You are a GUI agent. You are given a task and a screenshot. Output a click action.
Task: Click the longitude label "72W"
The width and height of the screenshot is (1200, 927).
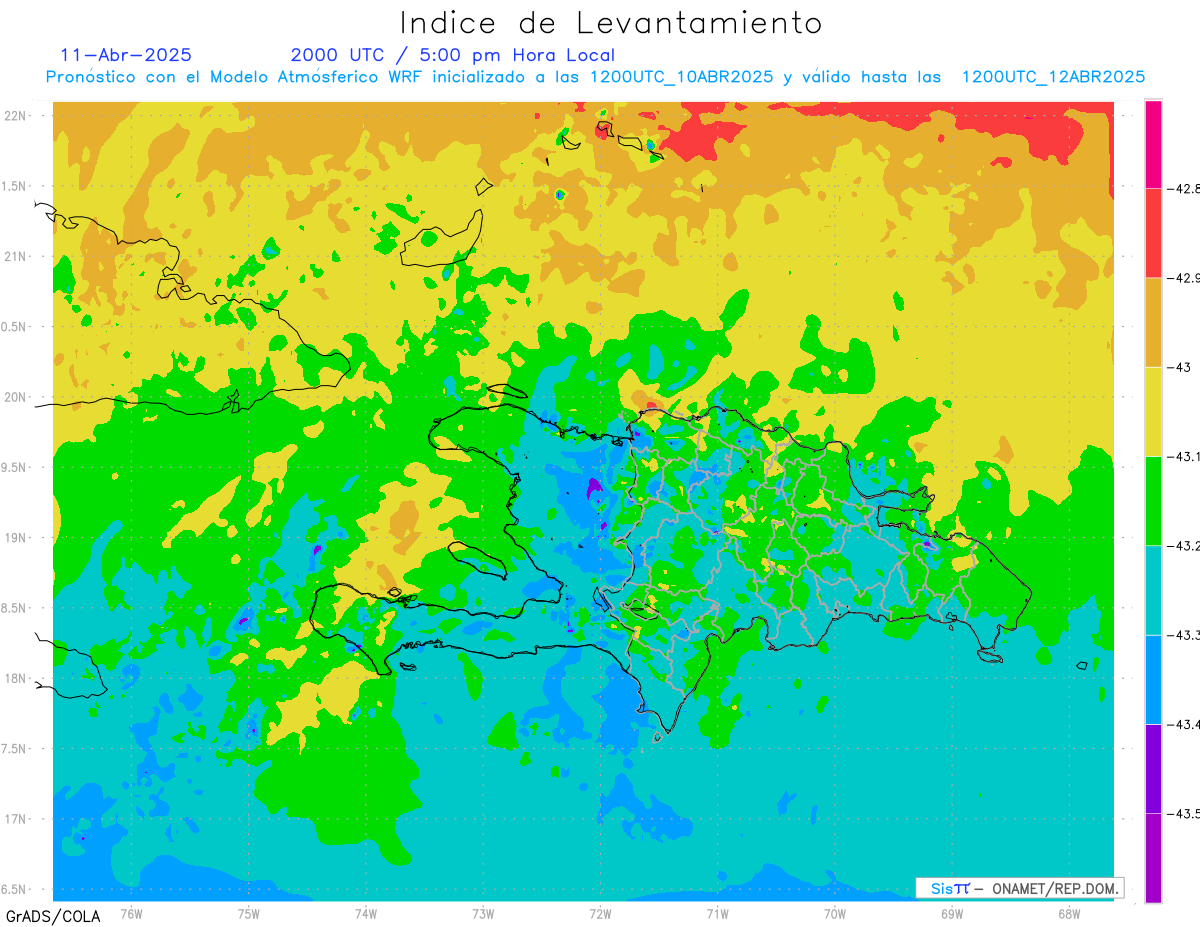point(600,914)
